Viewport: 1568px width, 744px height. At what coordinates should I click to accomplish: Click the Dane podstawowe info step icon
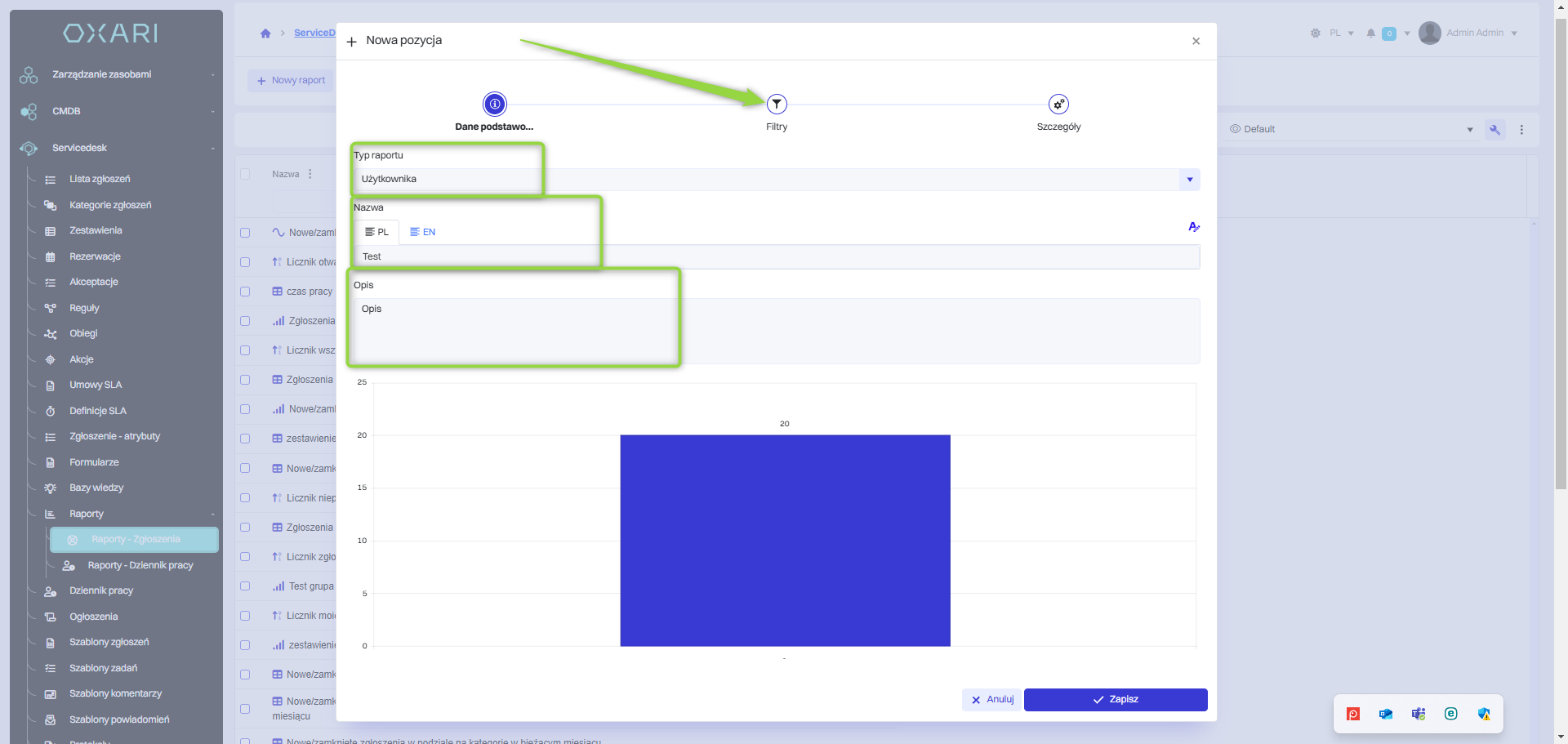click(494, 105)
